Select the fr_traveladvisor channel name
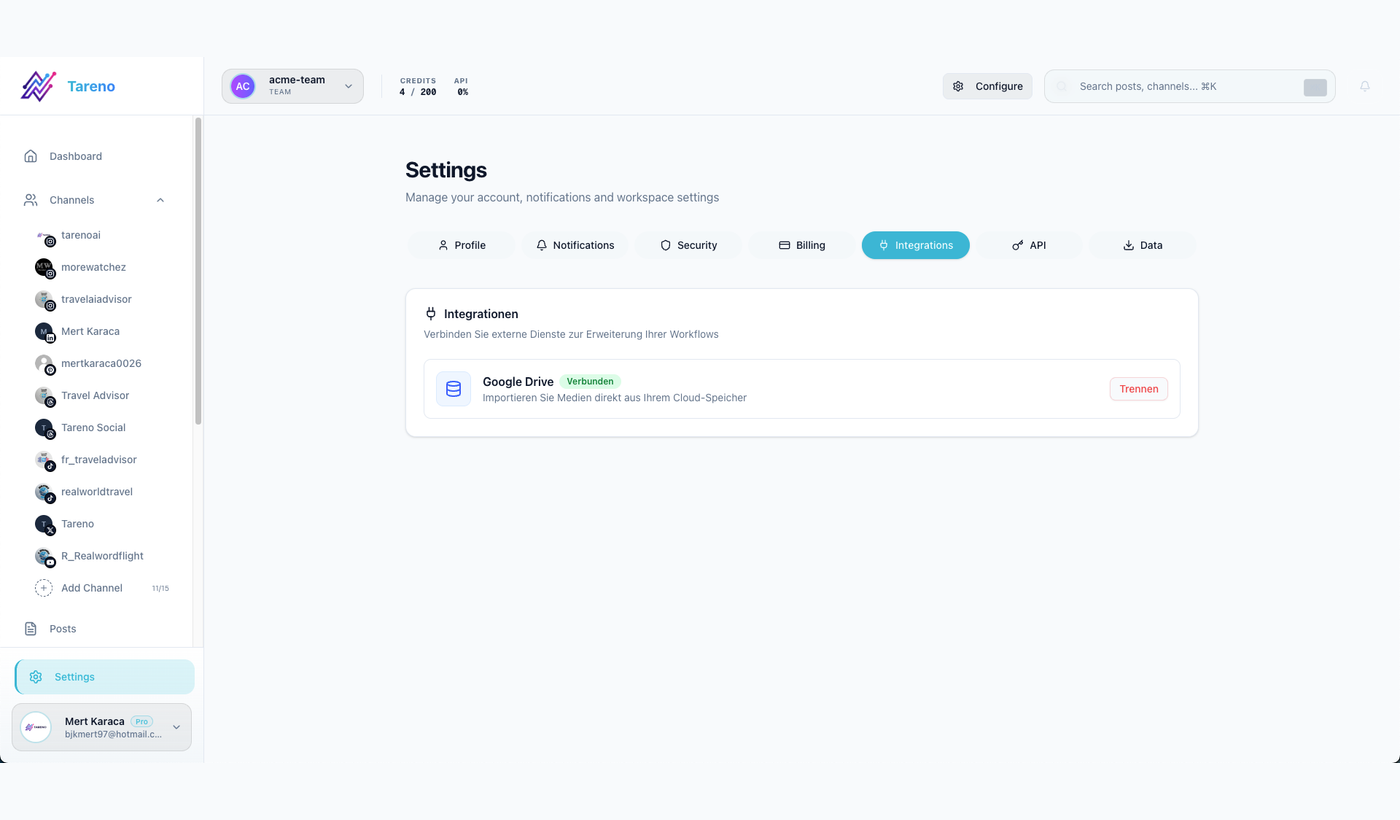1400x820 pixels. [x=99, y=459]
